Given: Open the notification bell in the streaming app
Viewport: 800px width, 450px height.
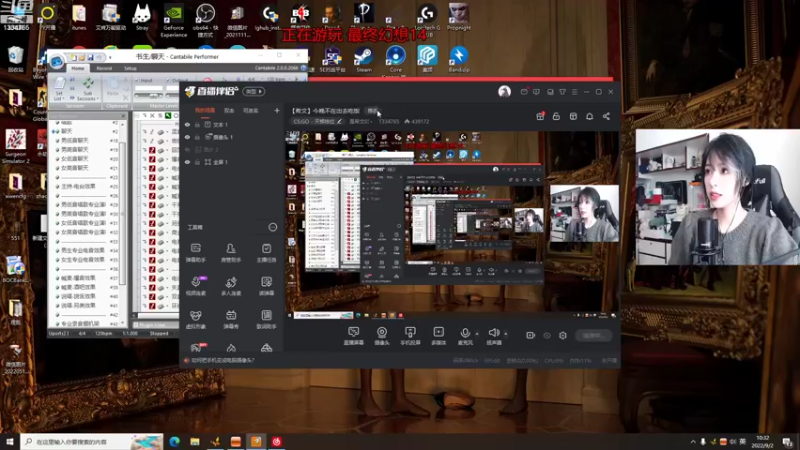Looking at the screenshot, I should coord(589,116).
